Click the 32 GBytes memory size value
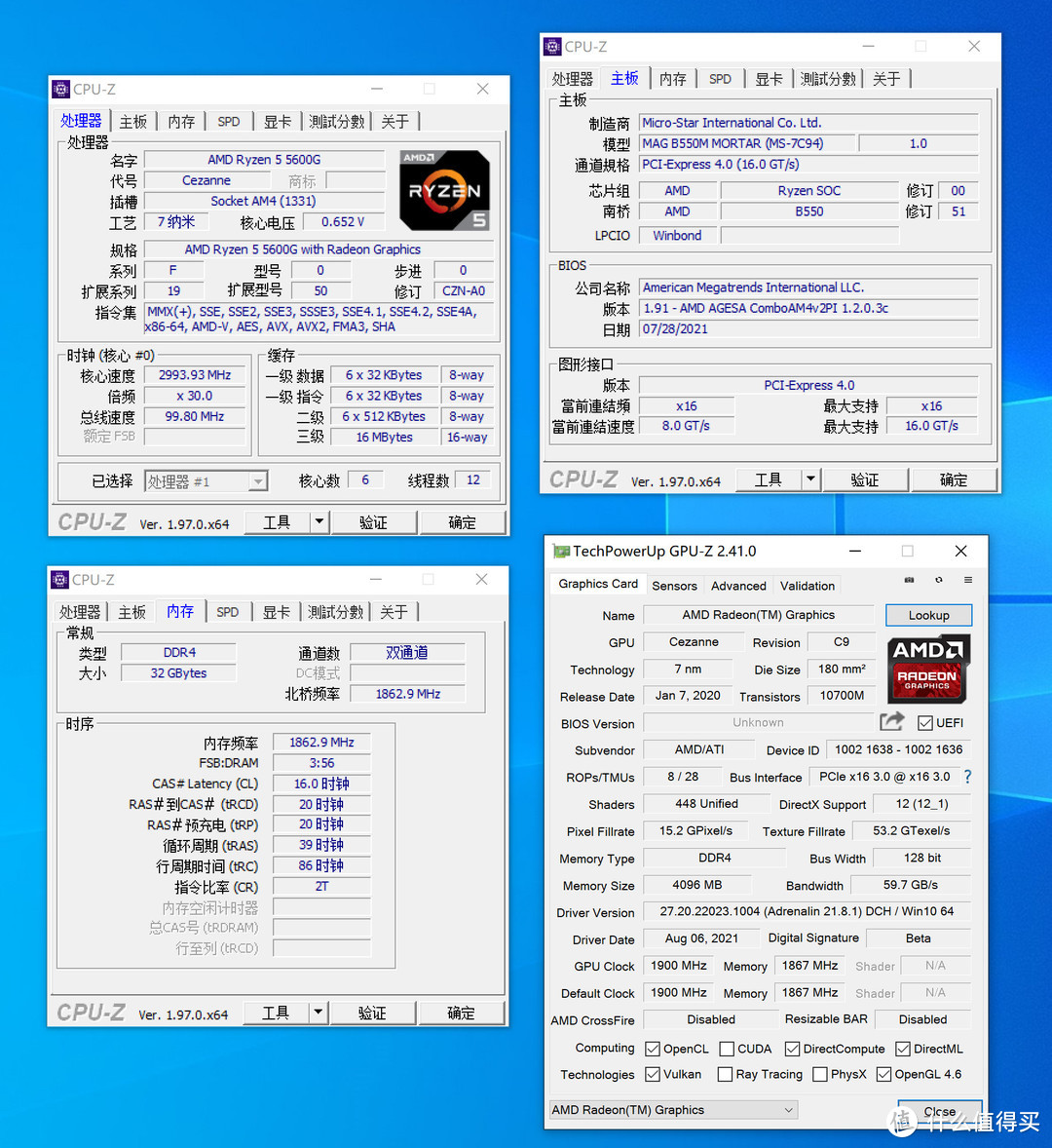 178,672
